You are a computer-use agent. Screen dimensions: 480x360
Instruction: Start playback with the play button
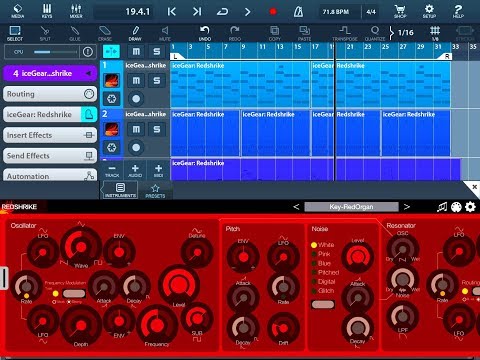(x=247, y=12)
